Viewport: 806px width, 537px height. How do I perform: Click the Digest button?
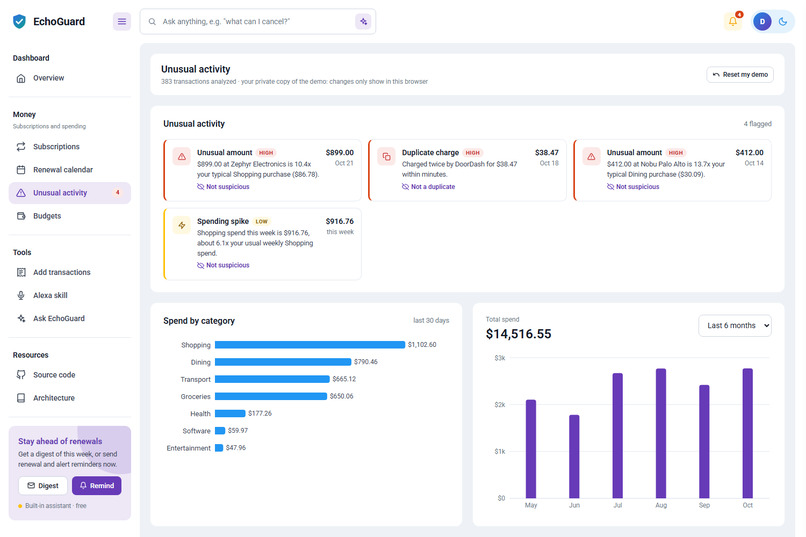[x=43, y=486]
